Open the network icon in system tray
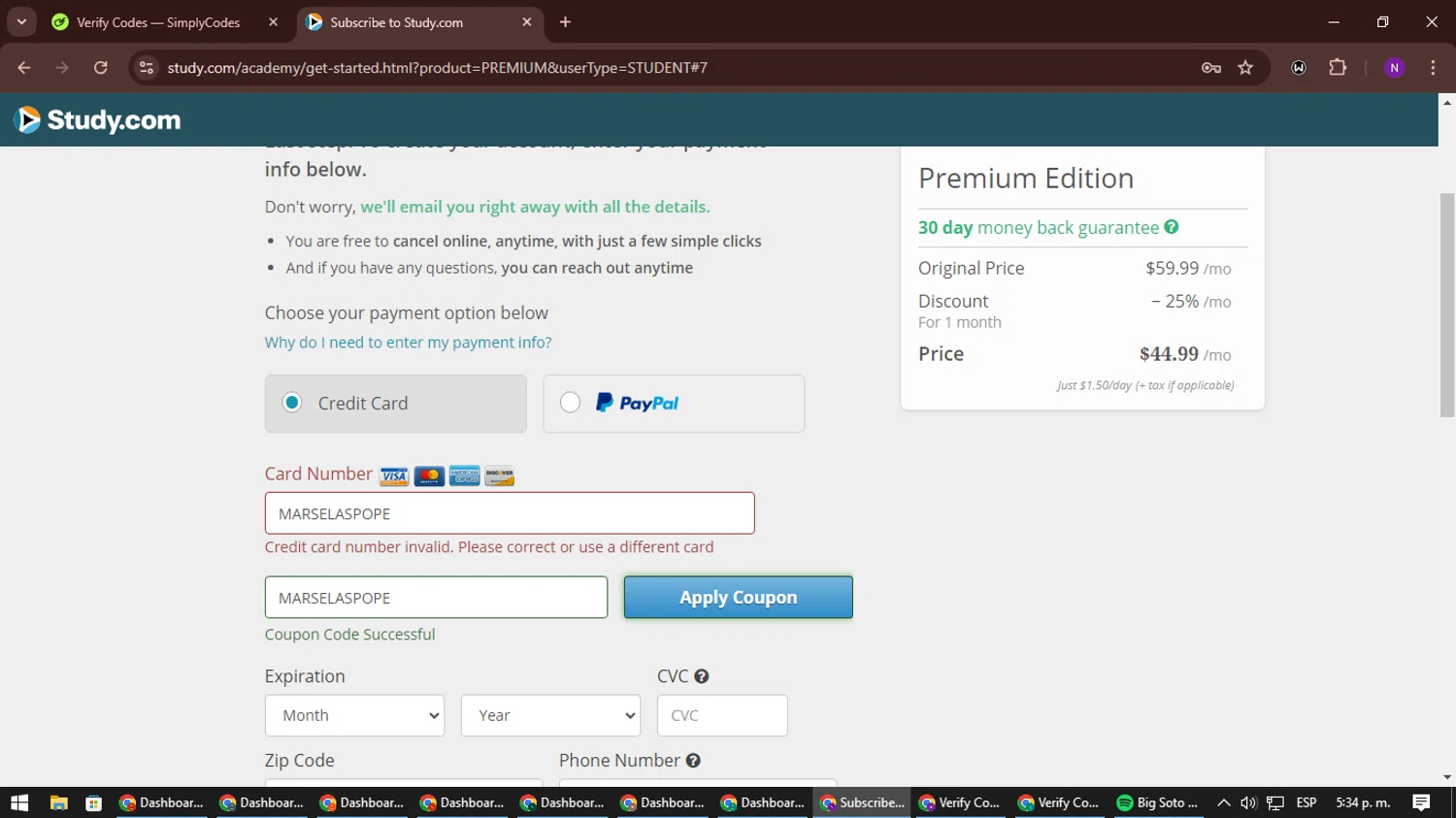The image size is (1456, 818). pyautogui.click(x=1275, y=802)
